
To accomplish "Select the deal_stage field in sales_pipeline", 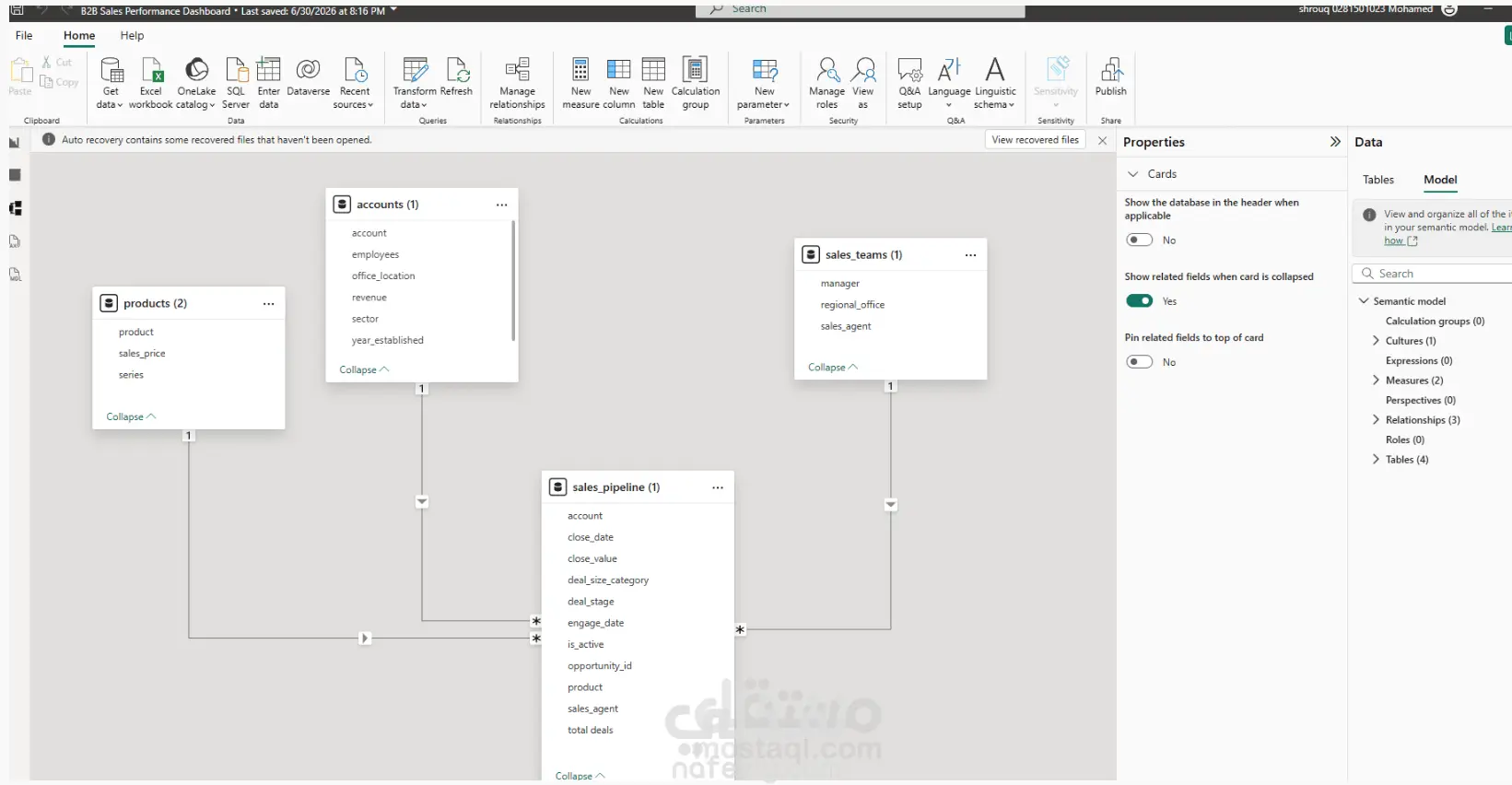I will tap(591, 602).
